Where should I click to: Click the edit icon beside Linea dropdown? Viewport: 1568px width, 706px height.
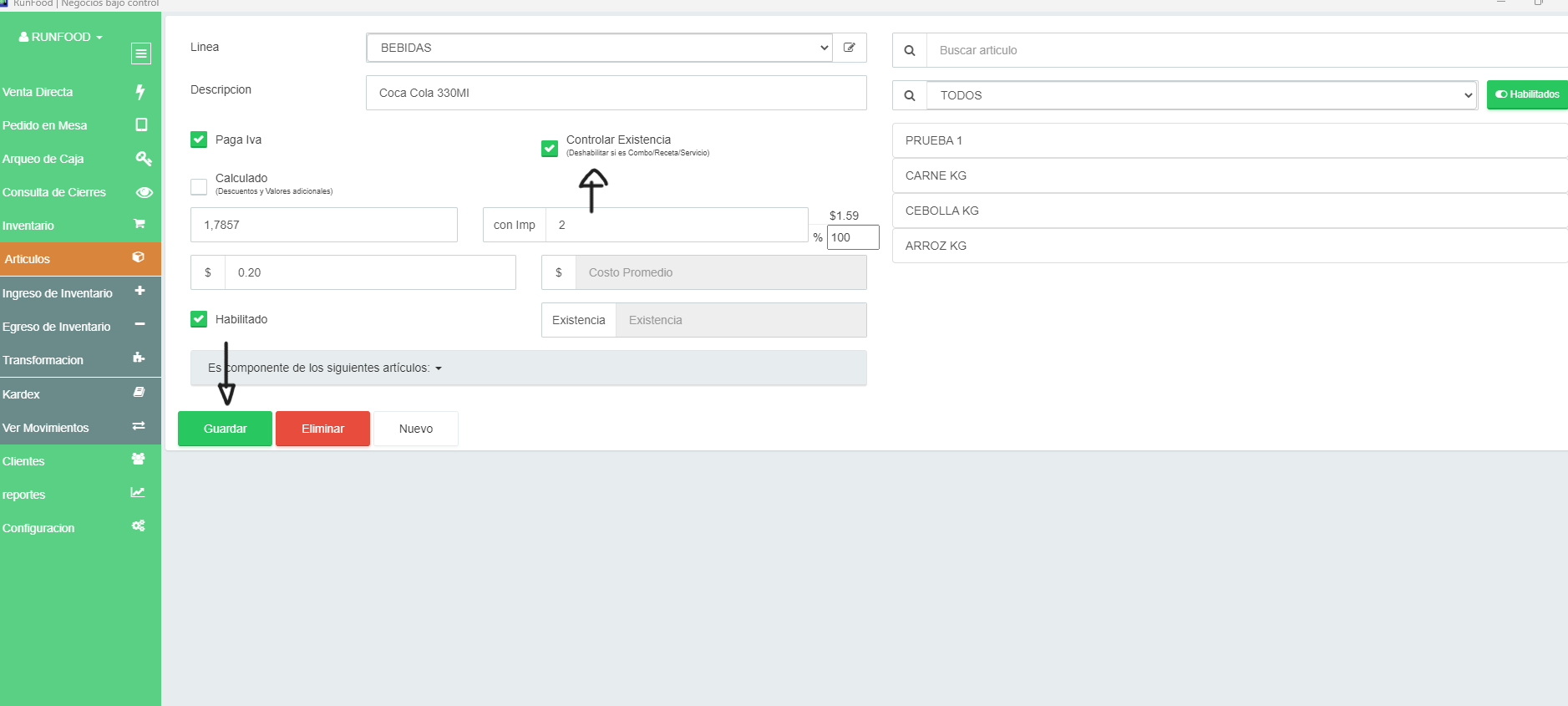(x=850, y=48)
